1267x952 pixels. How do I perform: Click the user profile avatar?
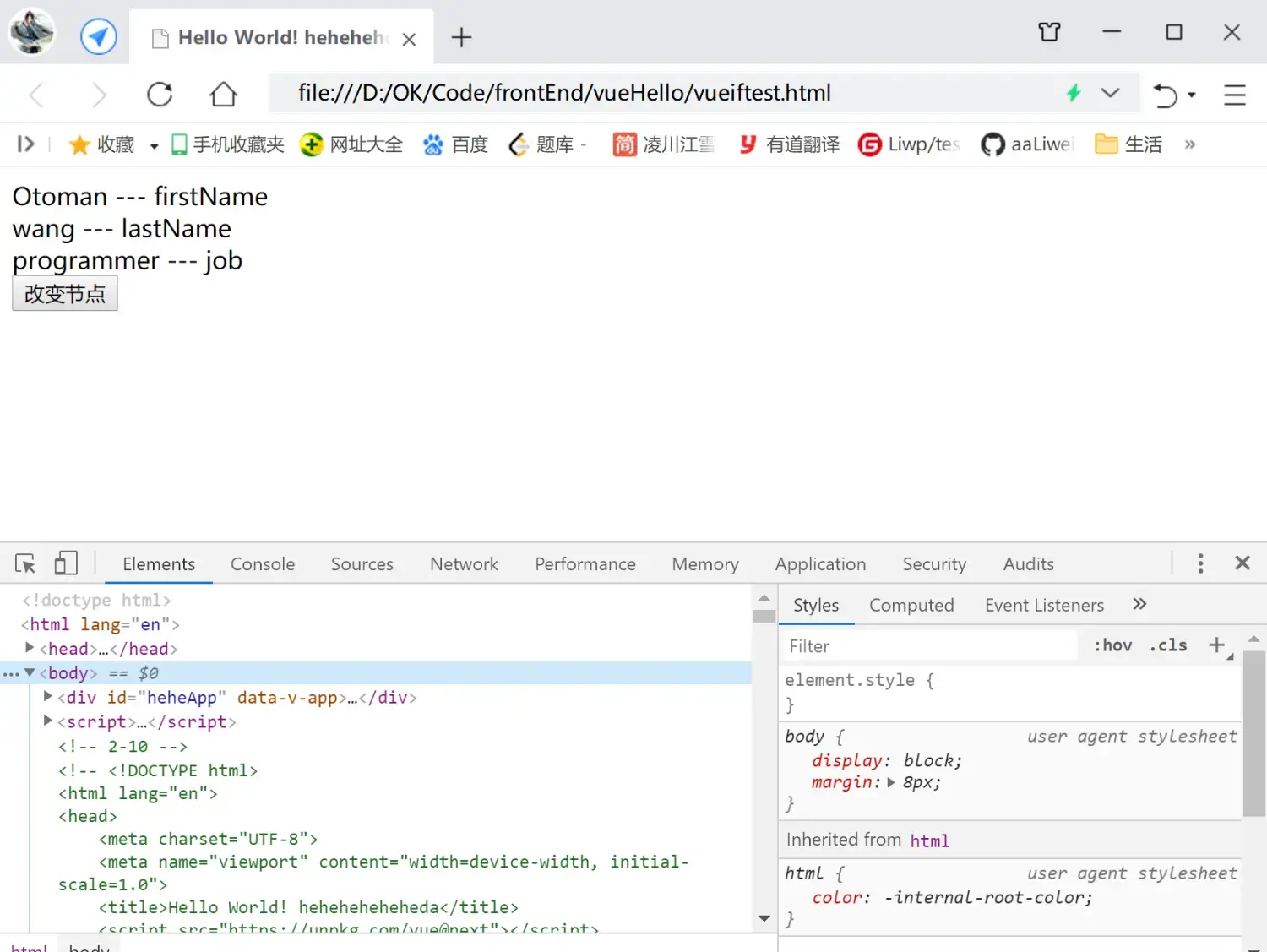coord(31,32)
